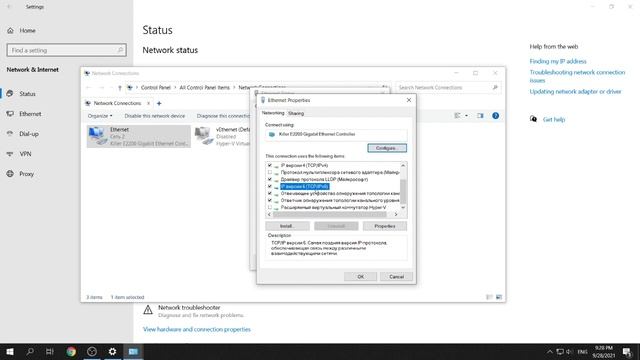Close the Ethernet Properties dialog
The height and width of the screenshot is (360, 640).
[x=409, y=100]
